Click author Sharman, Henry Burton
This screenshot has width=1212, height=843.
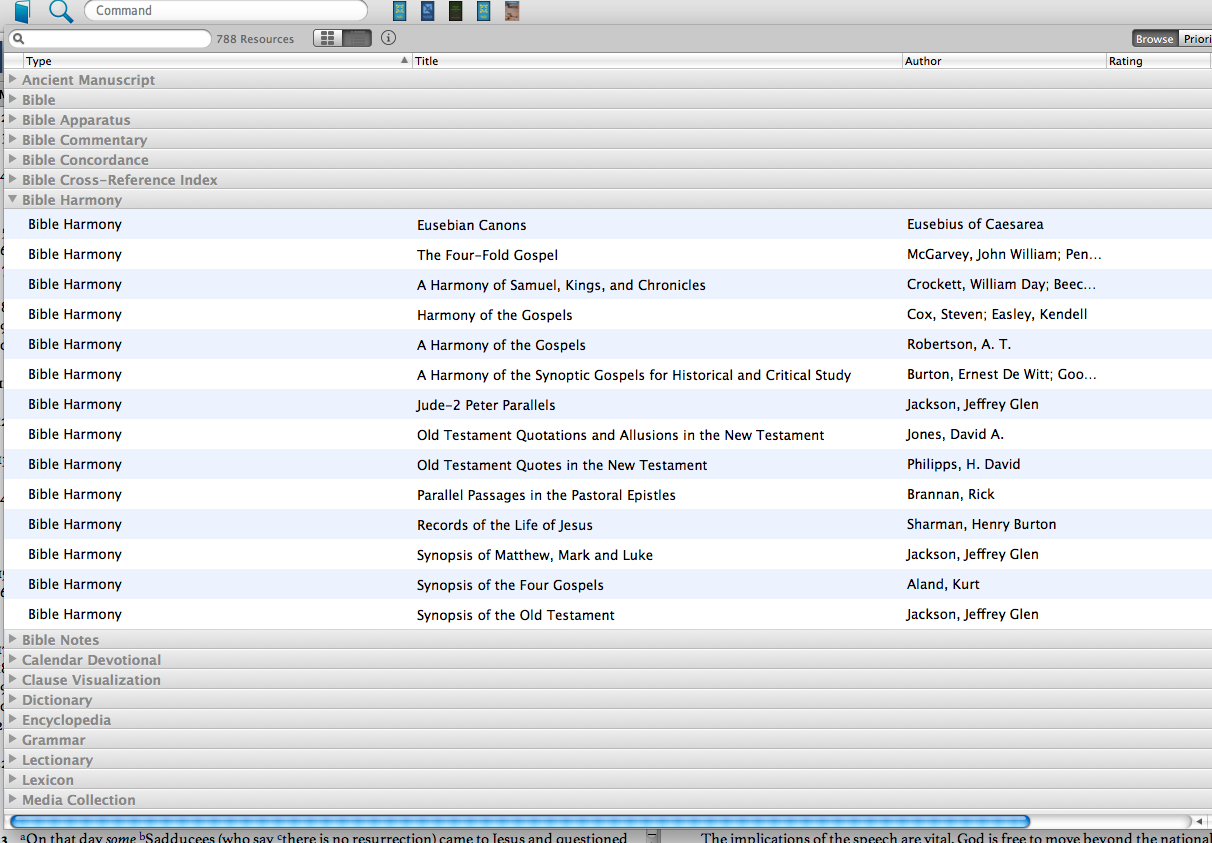pyautogui.click(x=982, y=524)
